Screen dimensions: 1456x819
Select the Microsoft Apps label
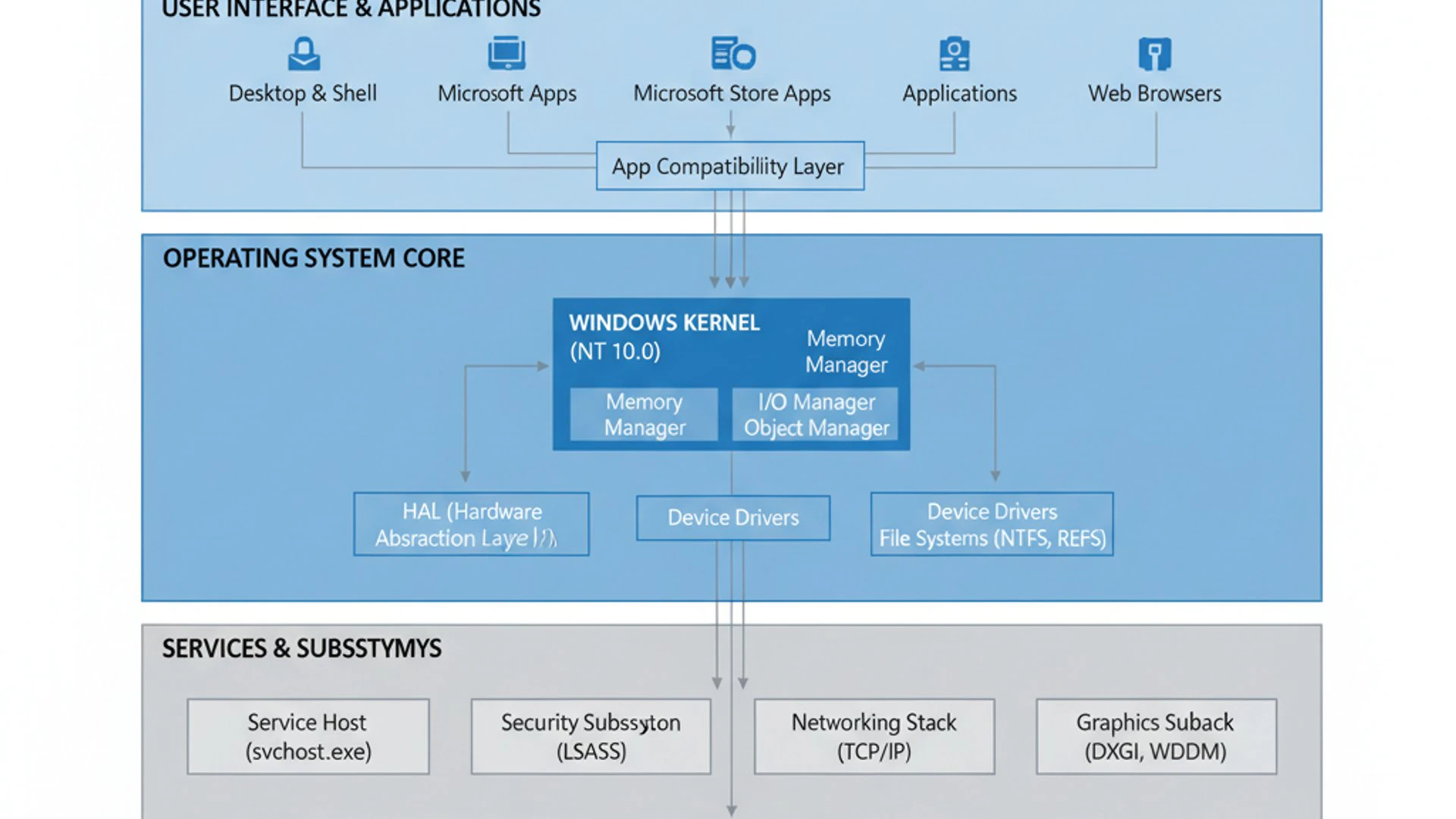[507, 94]
